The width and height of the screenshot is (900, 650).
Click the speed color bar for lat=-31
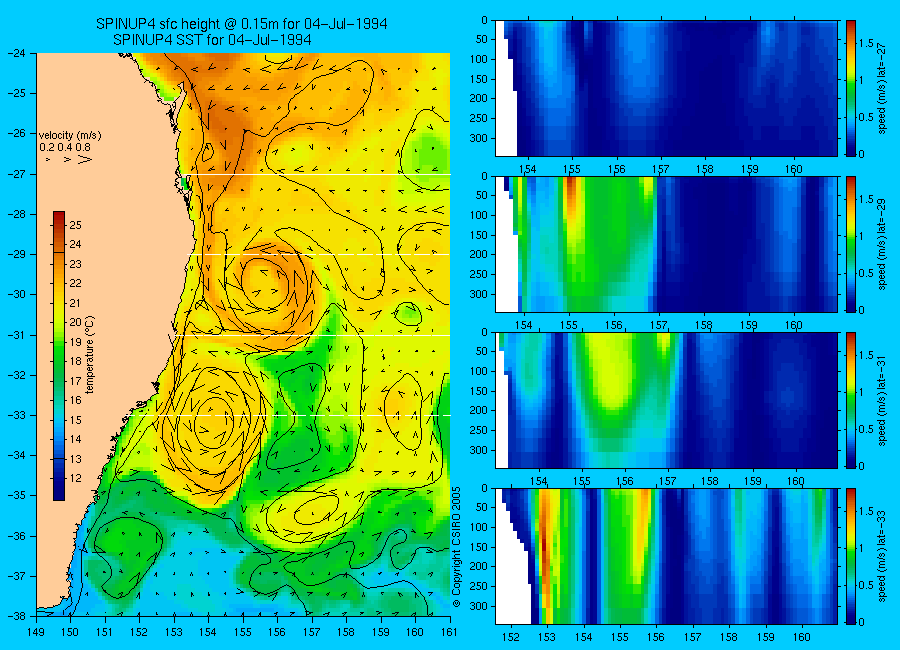pyautogui.click(x=851, y=400)
